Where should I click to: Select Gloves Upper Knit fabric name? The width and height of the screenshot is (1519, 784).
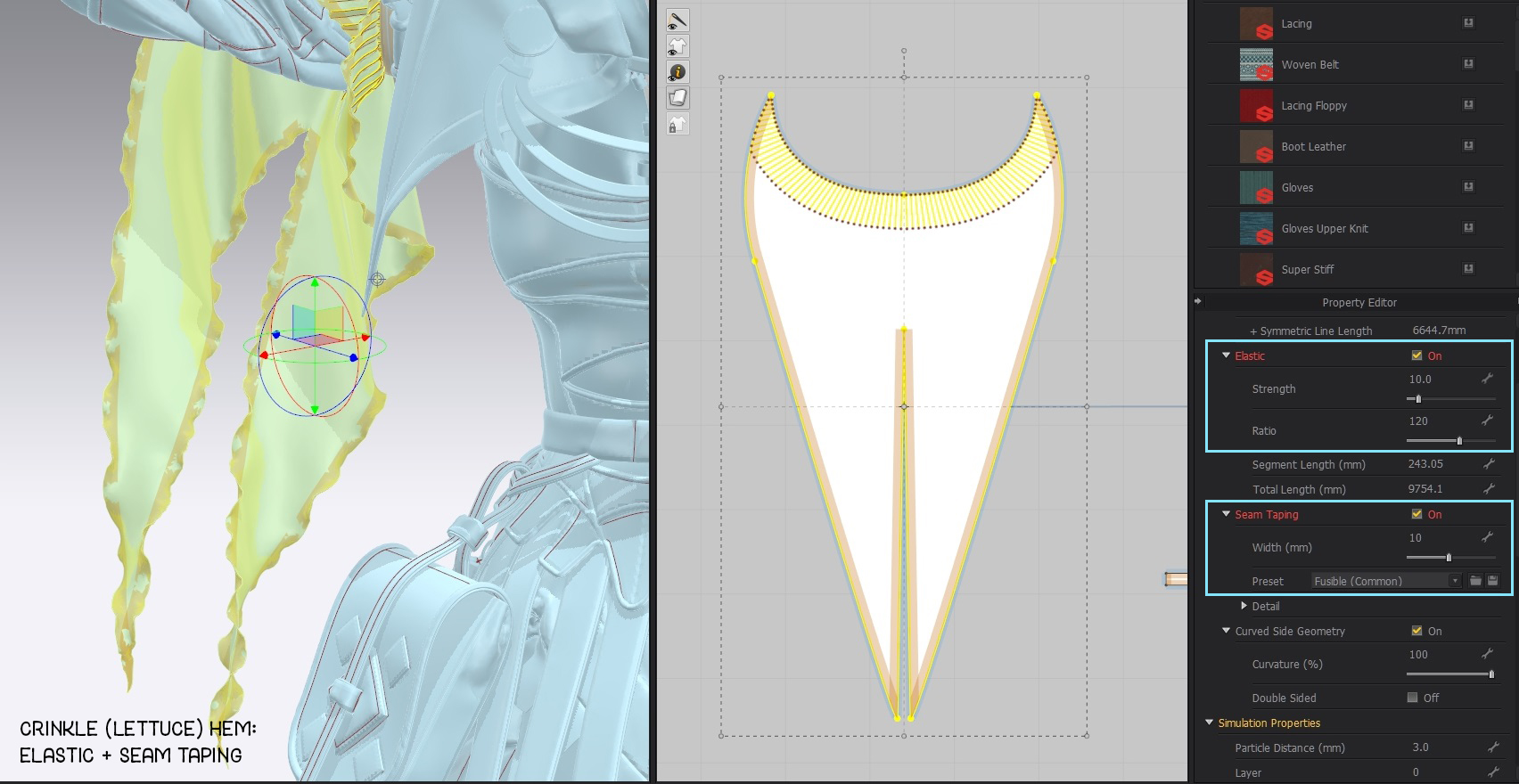[1325, 229]
